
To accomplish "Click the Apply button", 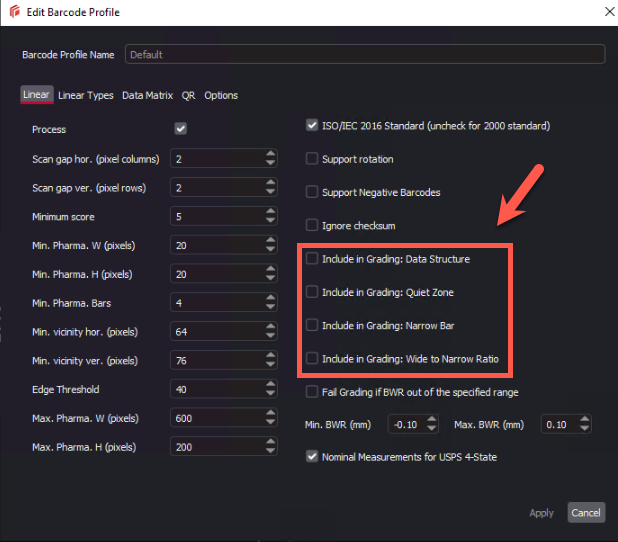I will coord(541,513).
